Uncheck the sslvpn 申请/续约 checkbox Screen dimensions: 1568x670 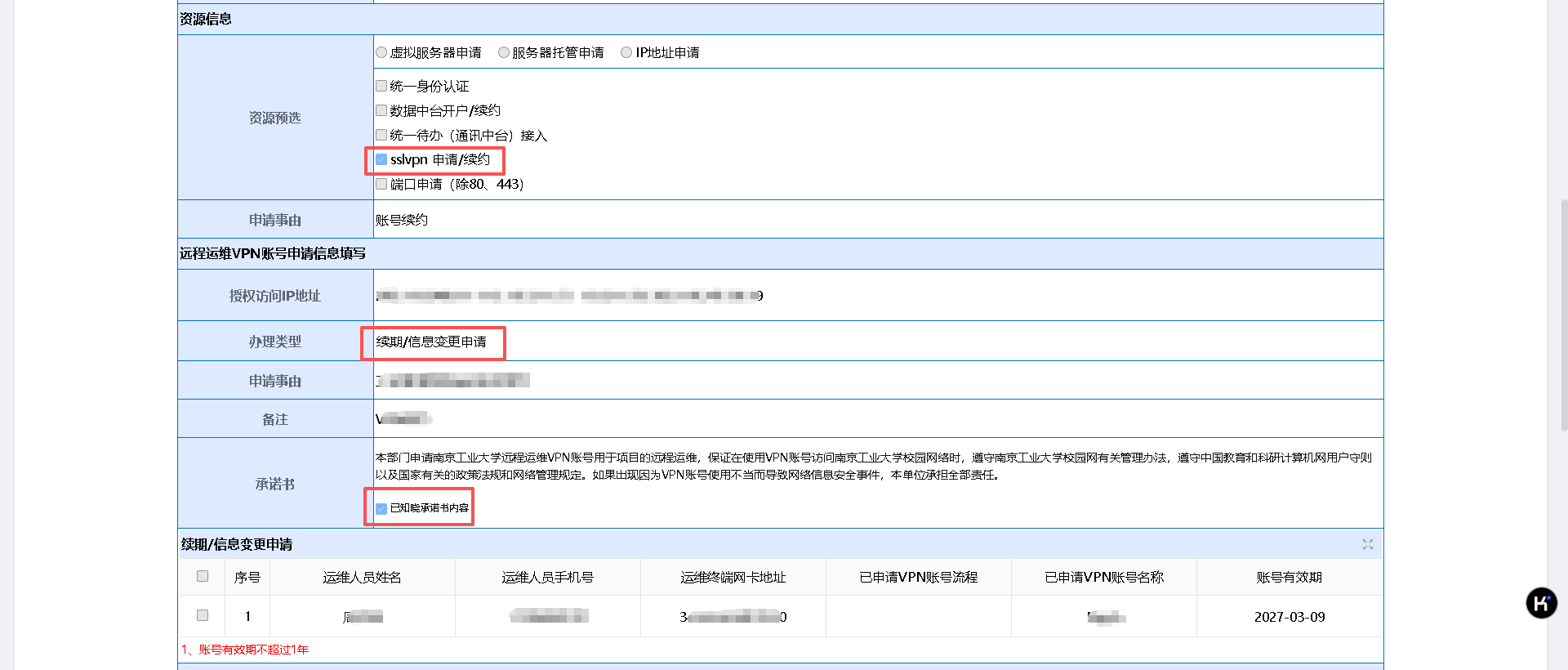[381, 159]
